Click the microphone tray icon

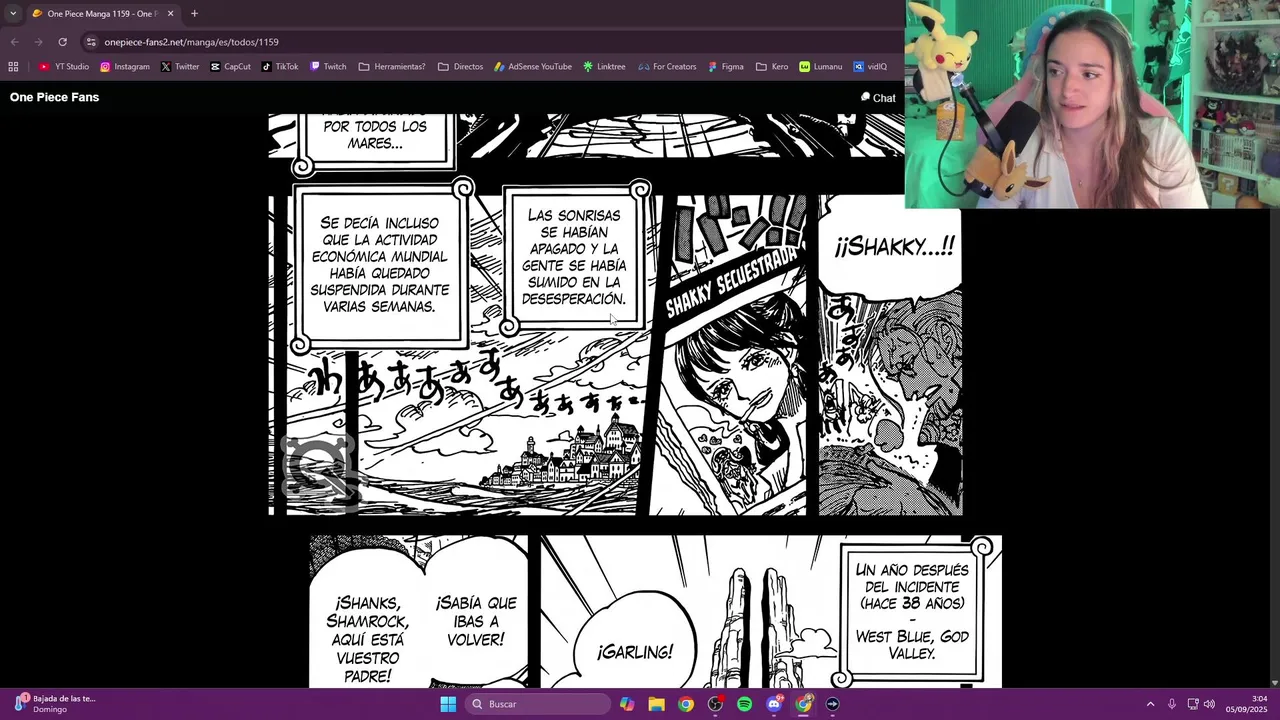coord(1172,704)
